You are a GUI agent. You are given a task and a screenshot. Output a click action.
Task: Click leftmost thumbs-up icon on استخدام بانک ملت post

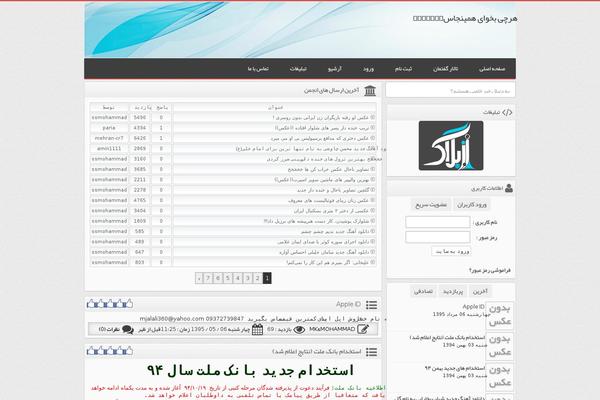91,351
